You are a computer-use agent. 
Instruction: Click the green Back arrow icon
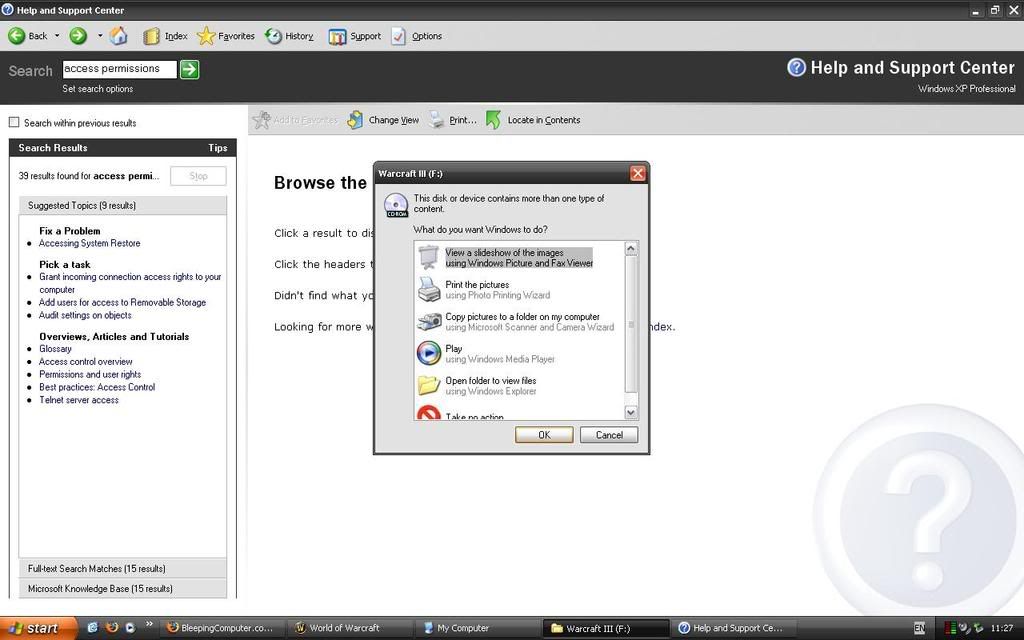16,36
